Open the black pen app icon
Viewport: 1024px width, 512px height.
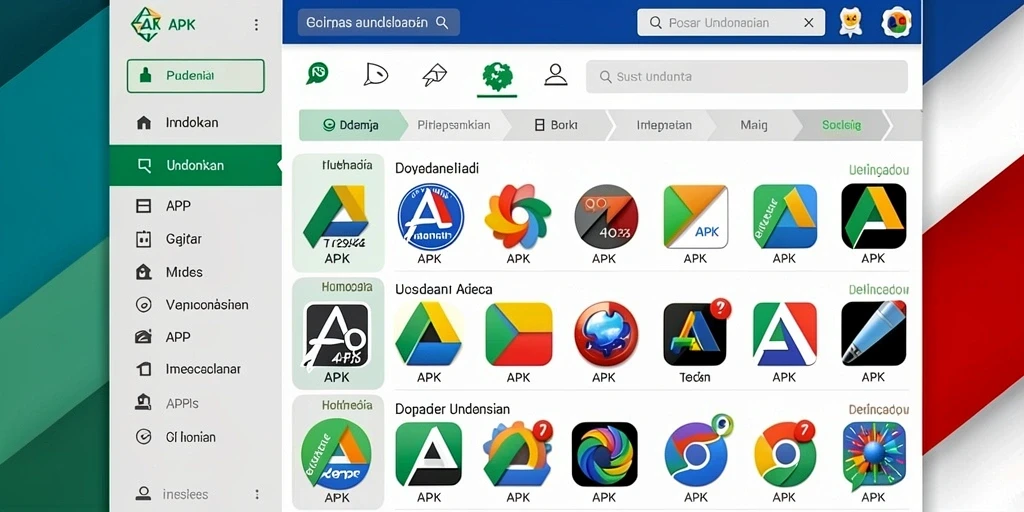coord(873,334)
